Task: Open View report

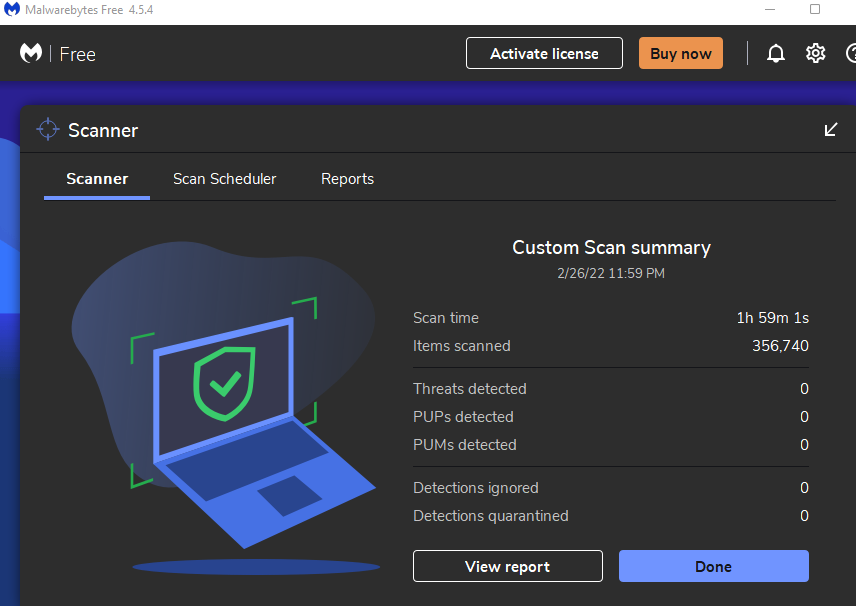Action: (508, 566)
